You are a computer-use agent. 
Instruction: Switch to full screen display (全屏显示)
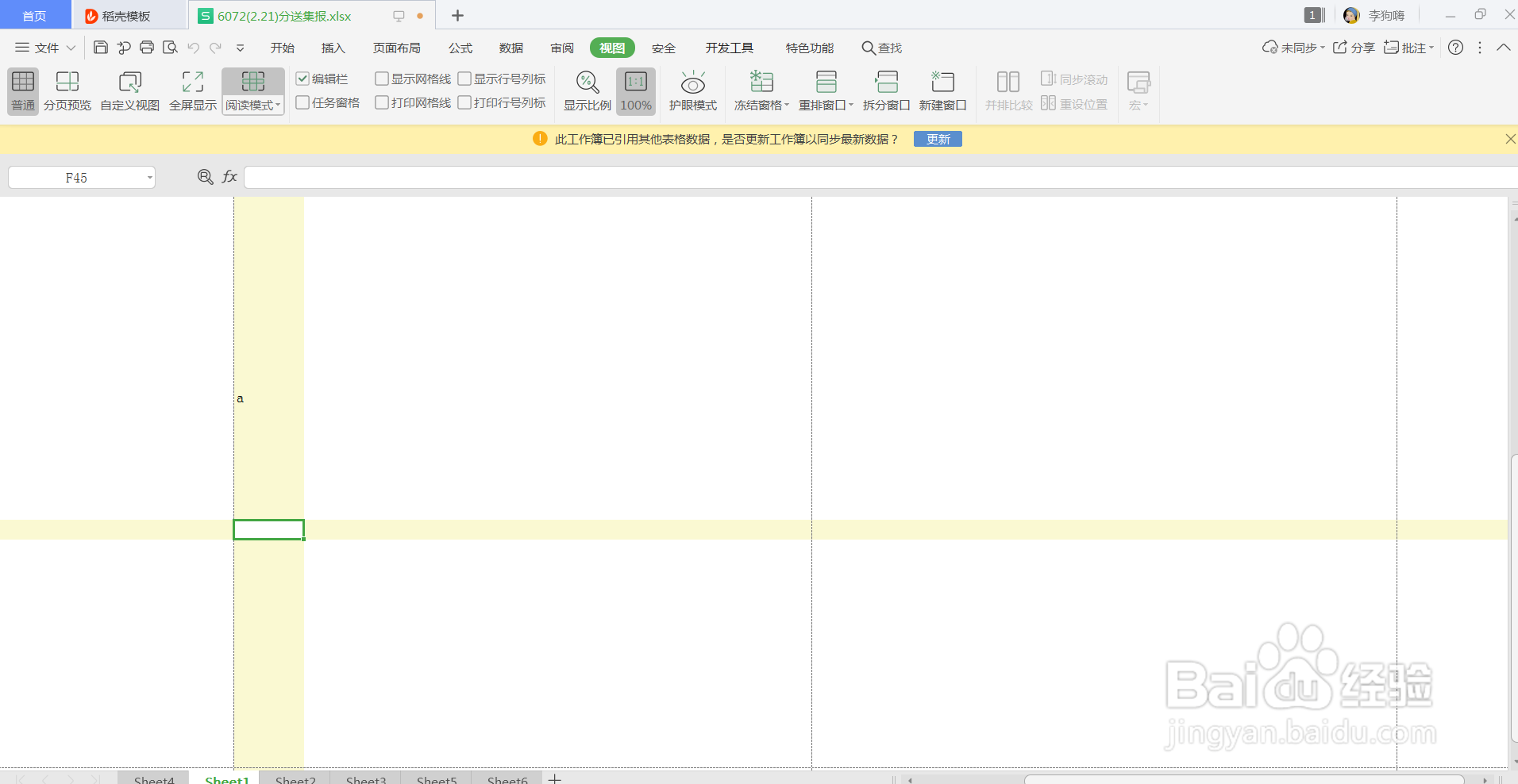193,90
